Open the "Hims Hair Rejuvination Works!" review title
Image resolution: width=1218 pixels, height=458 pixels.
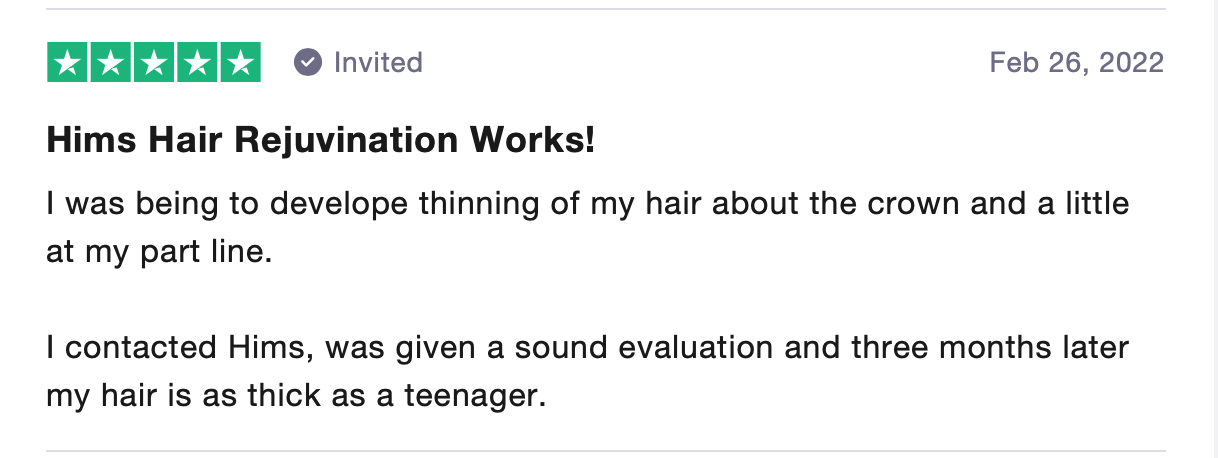click(321, 141)
